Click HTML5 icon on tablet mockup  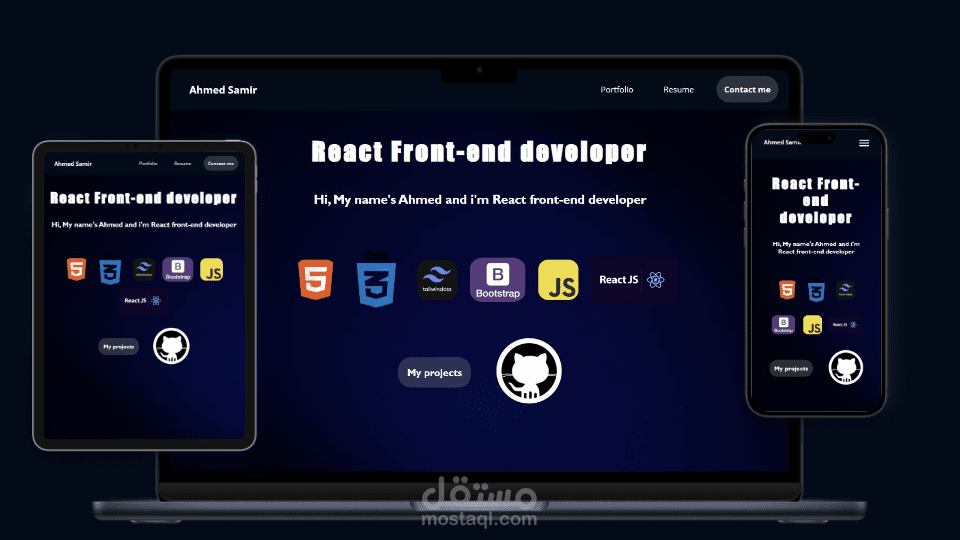pos(77,269)
